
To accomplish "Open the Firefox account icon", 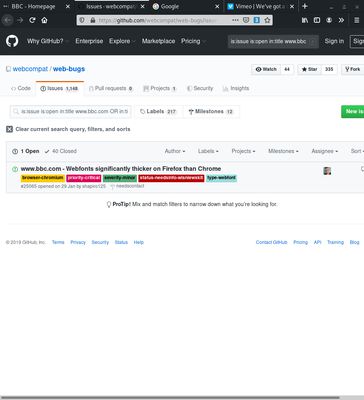I will 329,20.
